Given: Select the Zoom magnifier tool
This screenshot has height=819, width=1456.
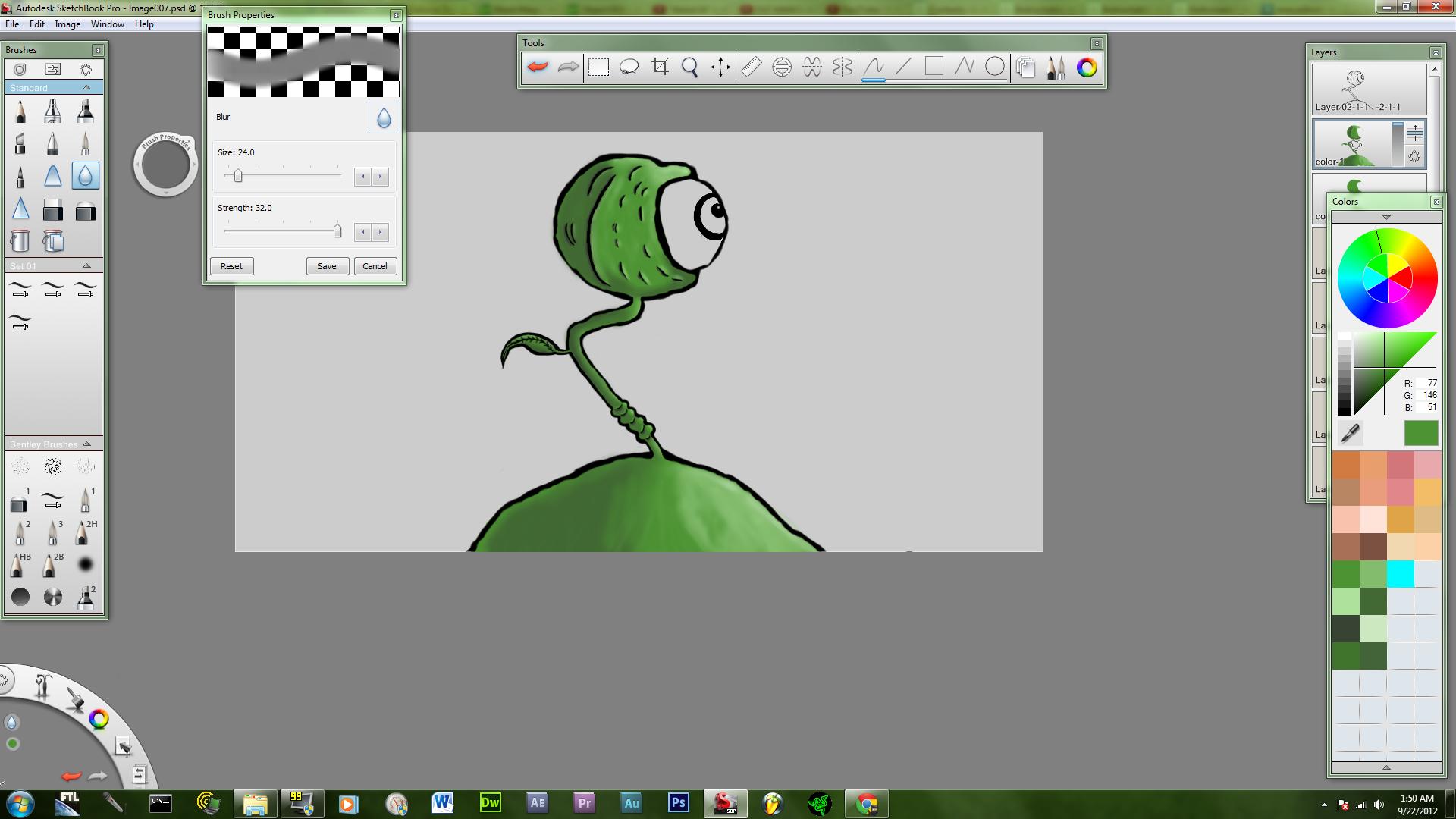Looking at the screenshot, I should tap(690, 67).
